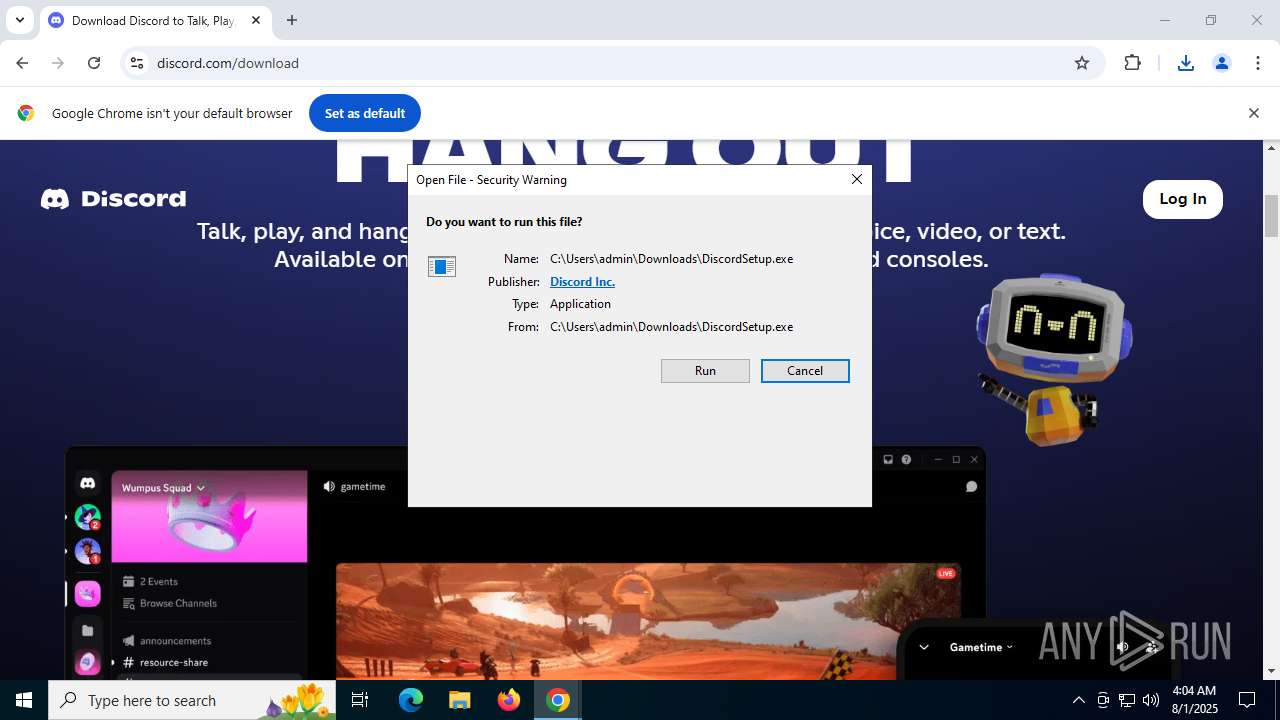
Task: Launch Microsoft Edge from taskbar
Action: pos(411,700)
